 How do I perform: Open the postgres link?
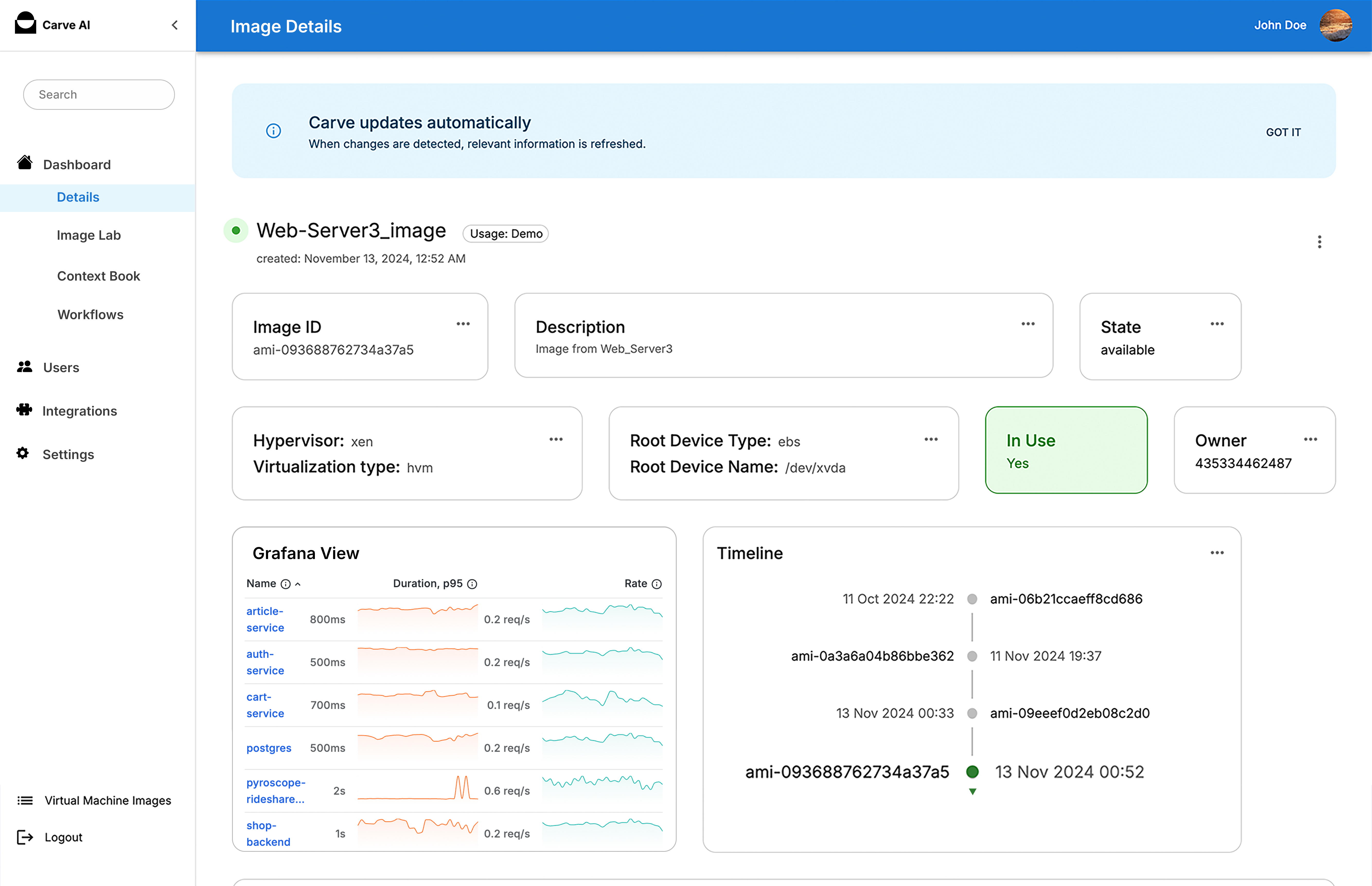click(x=269, y=748)
